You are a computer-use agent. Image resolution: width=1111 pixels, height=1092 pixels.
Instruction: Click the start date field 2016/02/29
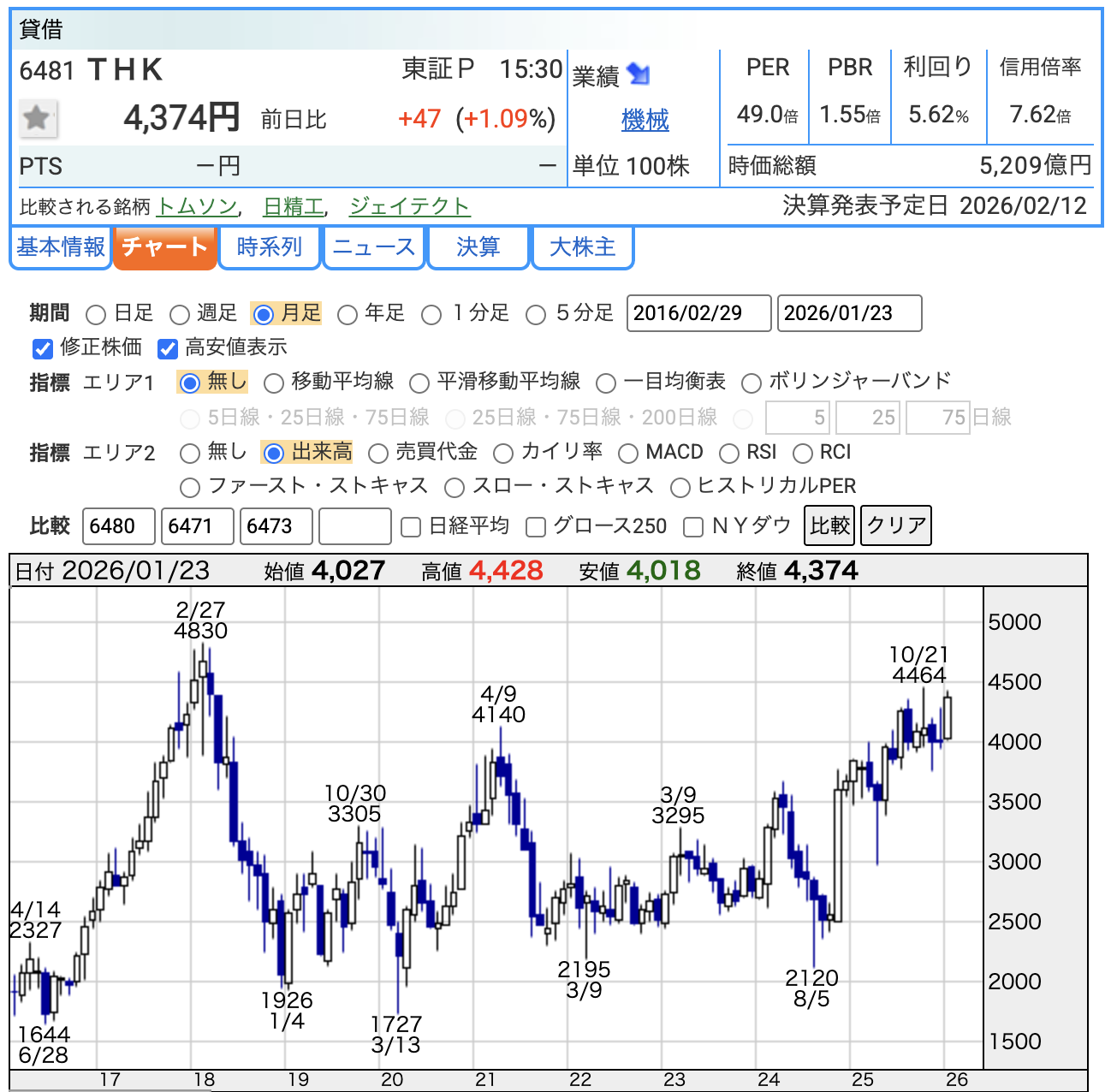tap(698, 313)
